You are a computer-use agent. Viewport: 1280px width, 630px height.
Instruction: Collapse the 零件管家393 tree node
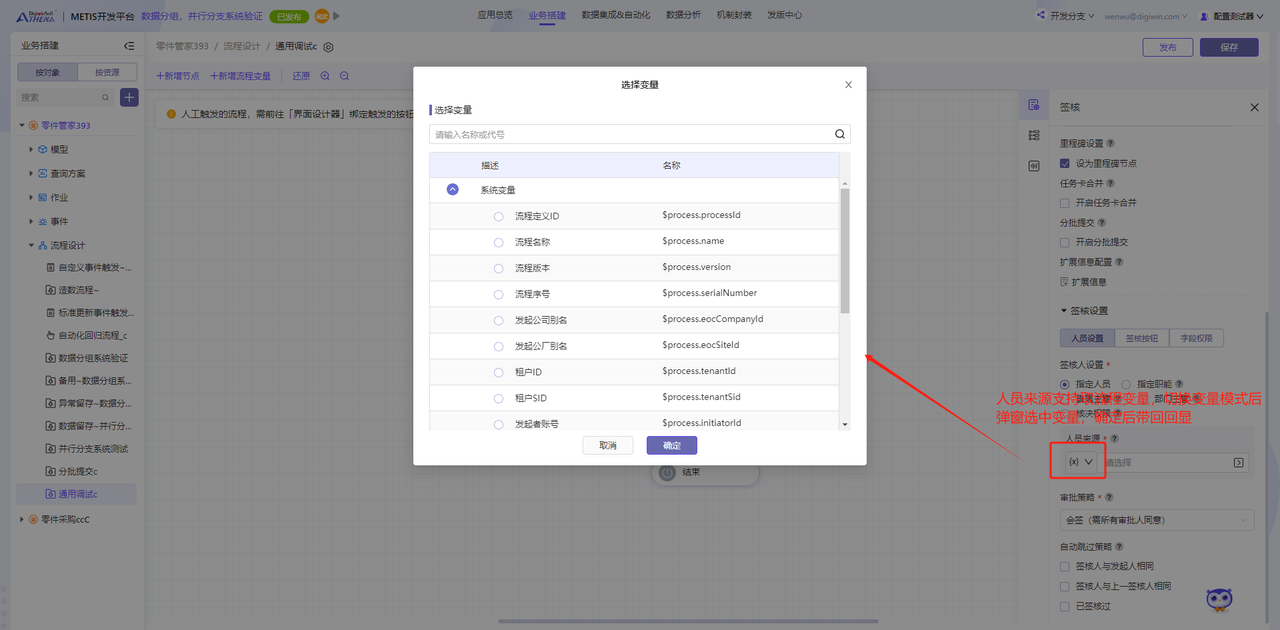(22, 125)
